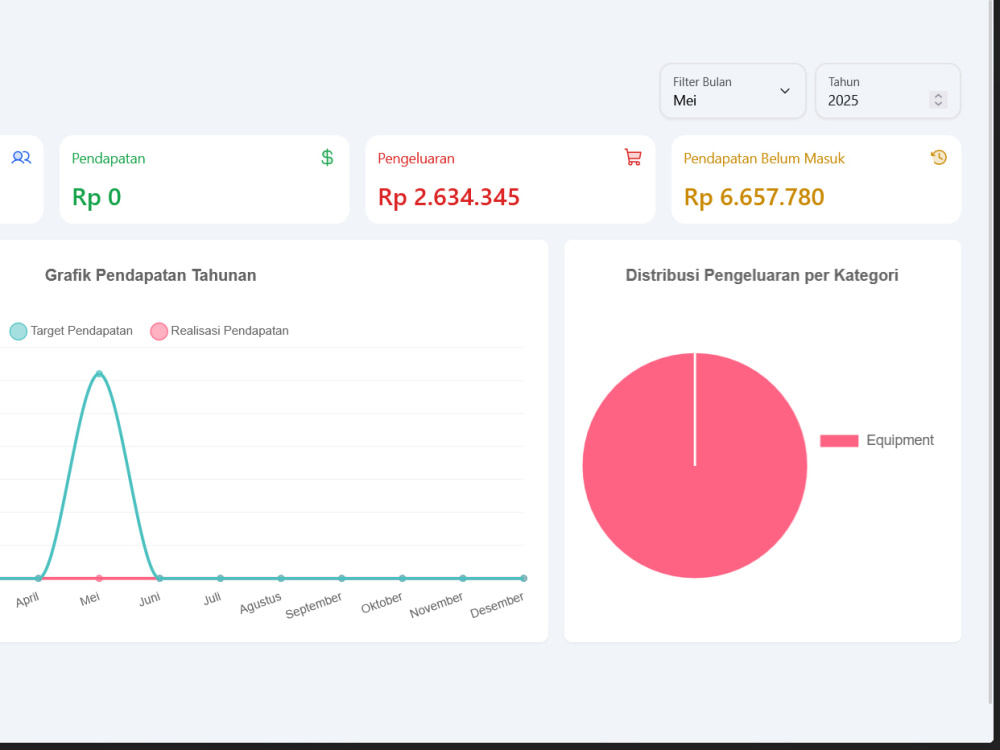
Task: Click the clock history icon on Pendapatan Belum Masuk
Action: pos(939,158)
